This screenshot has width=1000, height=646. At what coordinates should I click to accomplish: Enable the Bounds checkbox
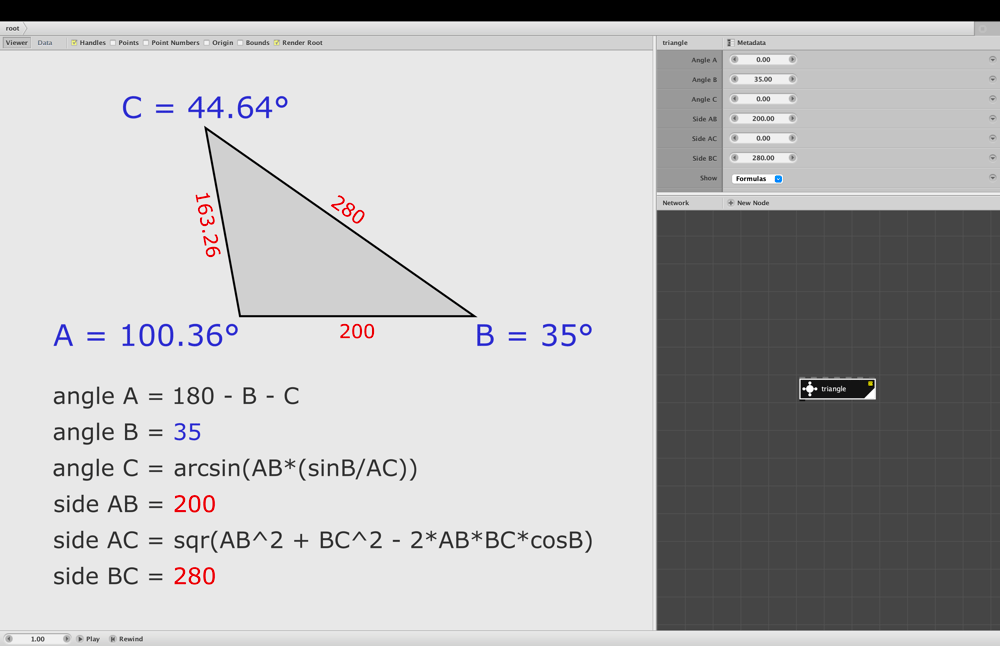point(240,43)
